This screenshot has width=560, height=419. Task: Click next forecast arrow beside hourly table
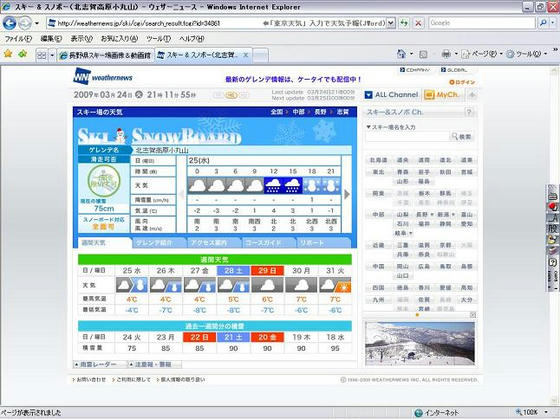click(x=346, y=194)
